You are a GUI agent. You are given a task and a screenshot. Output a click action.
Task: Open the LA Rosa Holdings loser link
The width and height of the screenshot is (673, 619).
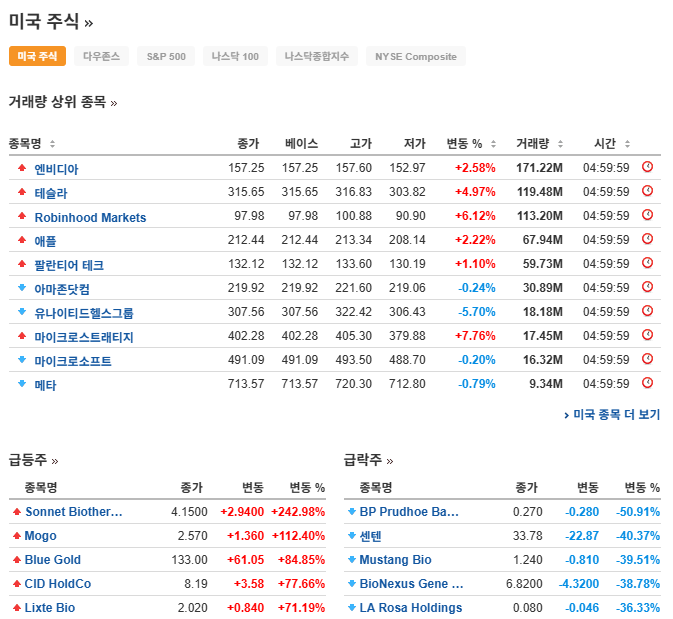tap(411, 608)
